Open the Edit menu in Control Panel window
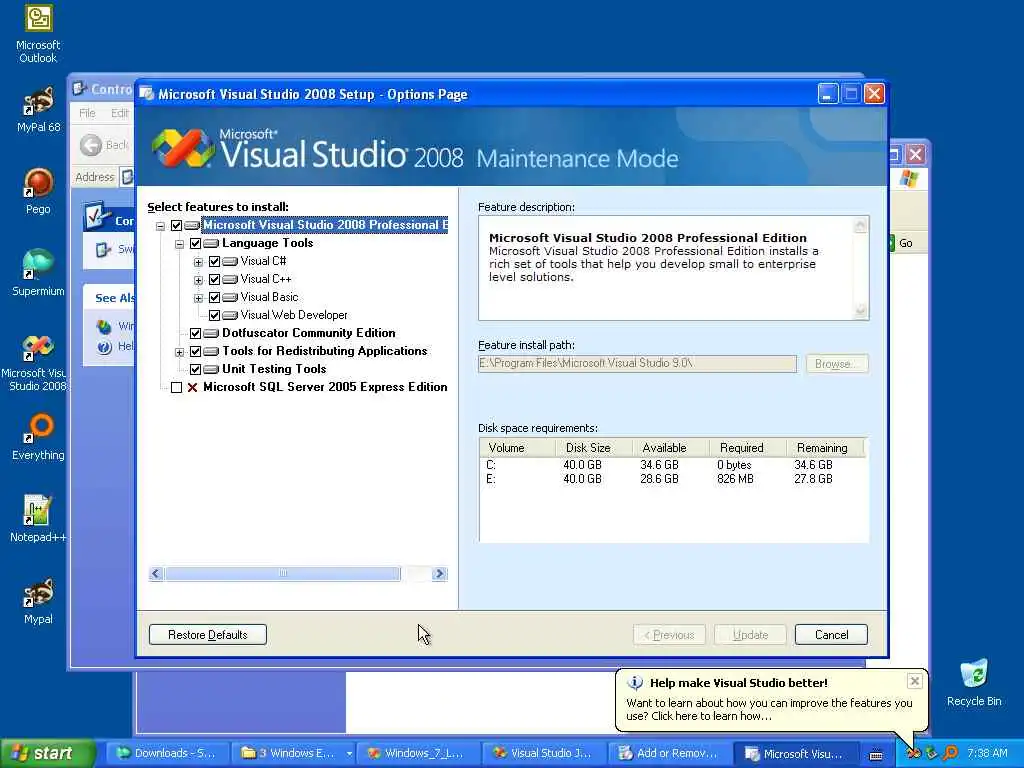This screenshot has width=1024, height=768. [x=120, y=113]
